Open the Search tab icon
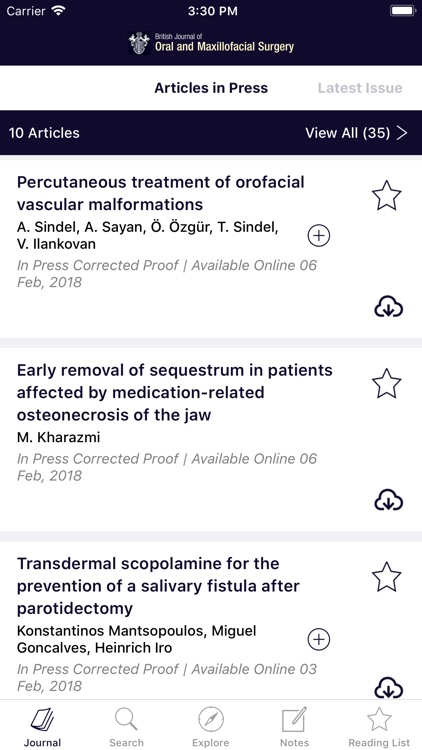The width and height of the screenshot is (422, 750). pyautogui.click(x=126, y=720)
